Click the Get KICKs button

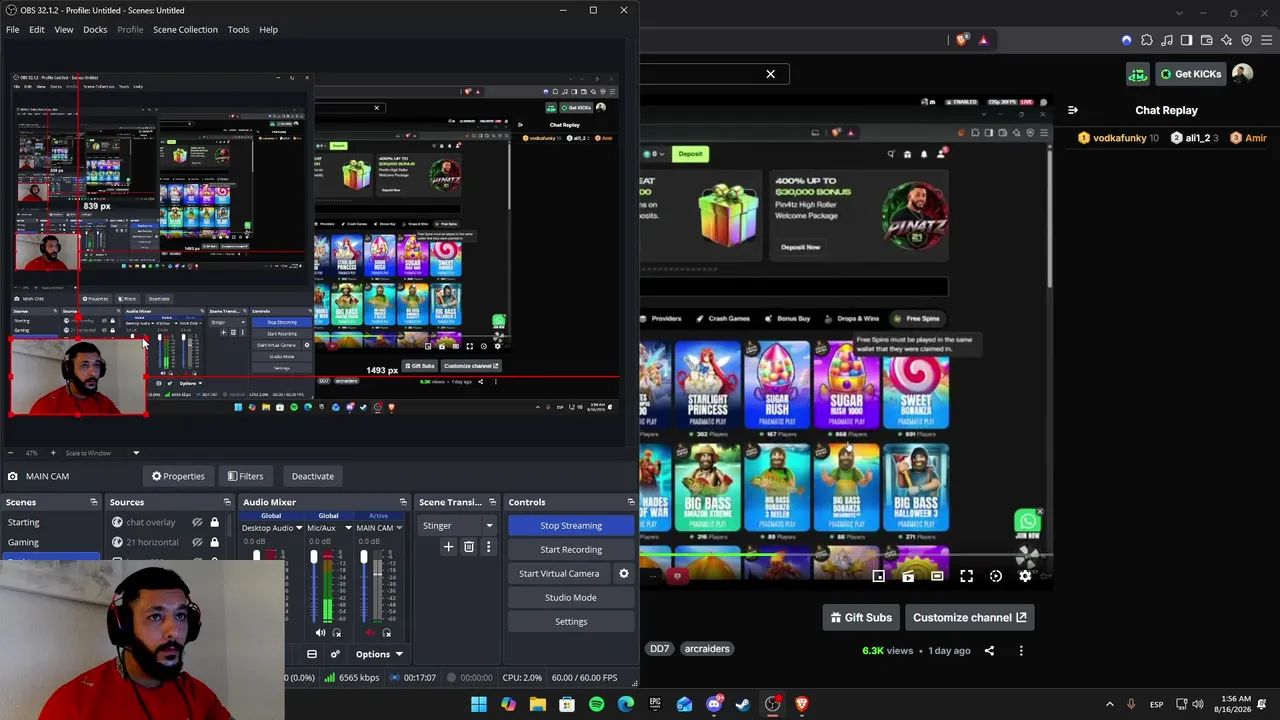point(1190,74)
